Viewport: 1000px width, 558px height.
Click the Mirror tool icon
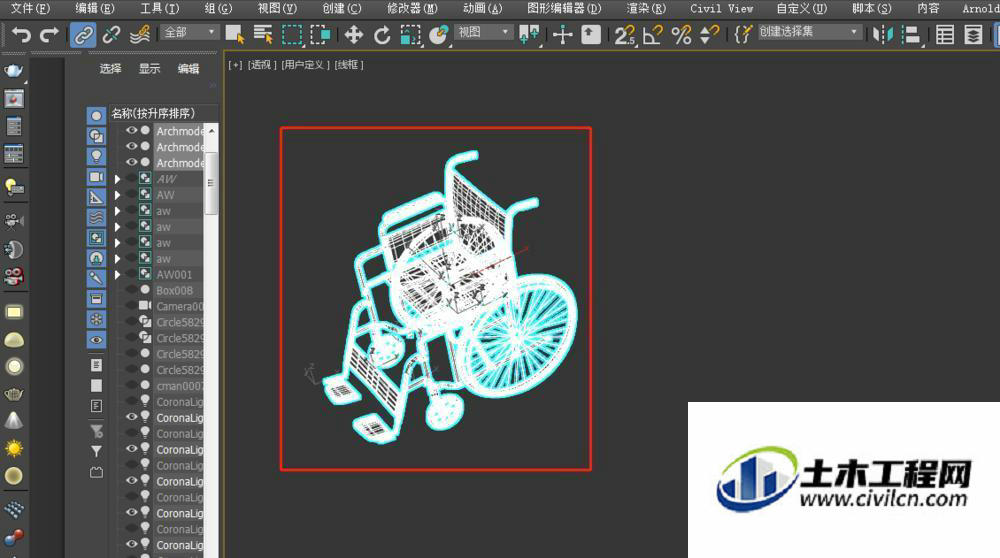(883, 34)
